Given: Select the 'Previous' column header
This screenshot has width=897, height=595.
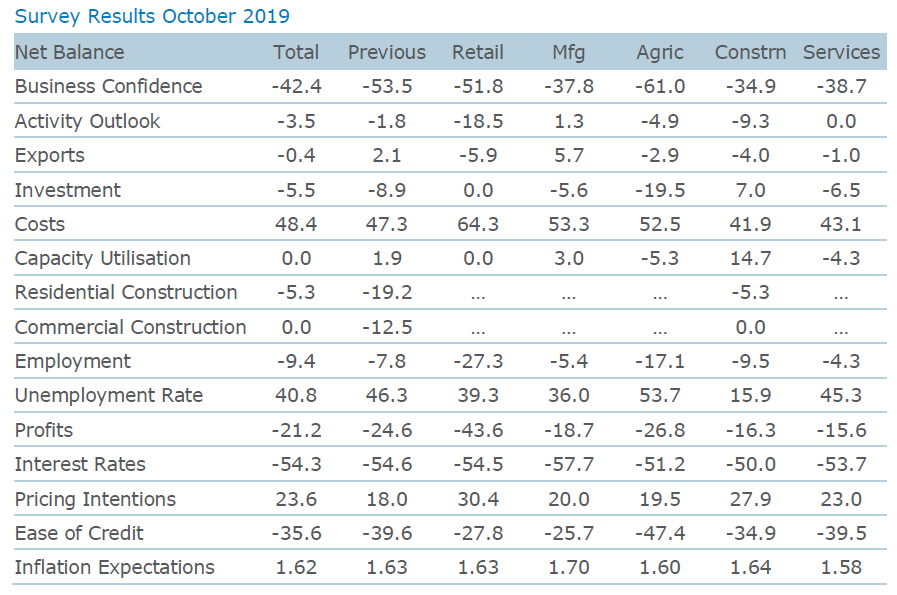Looking at the screenshot, I should pos(386,52).
